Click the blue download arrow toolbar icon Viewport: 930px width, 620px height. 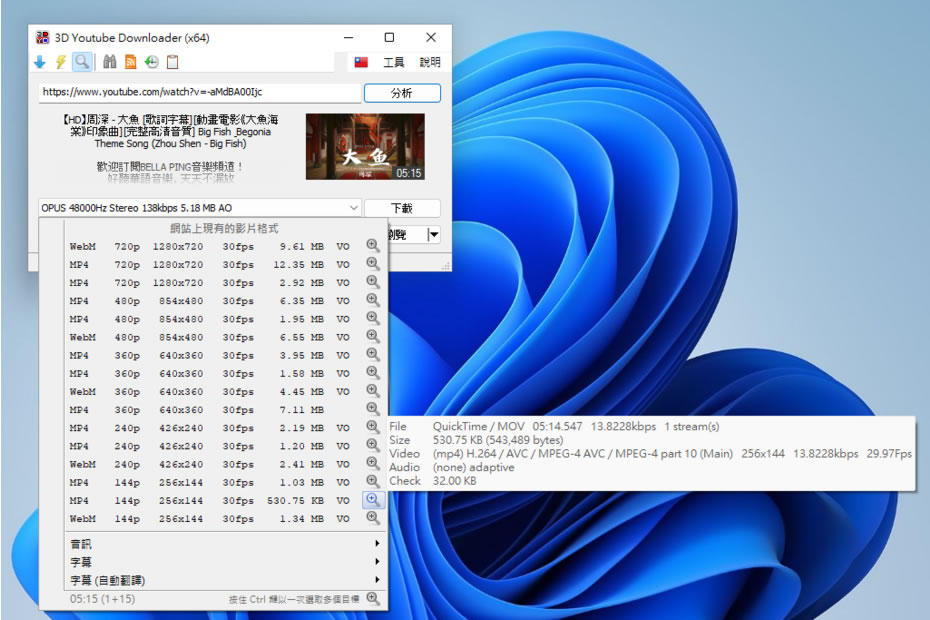click(x=40, y=62)
